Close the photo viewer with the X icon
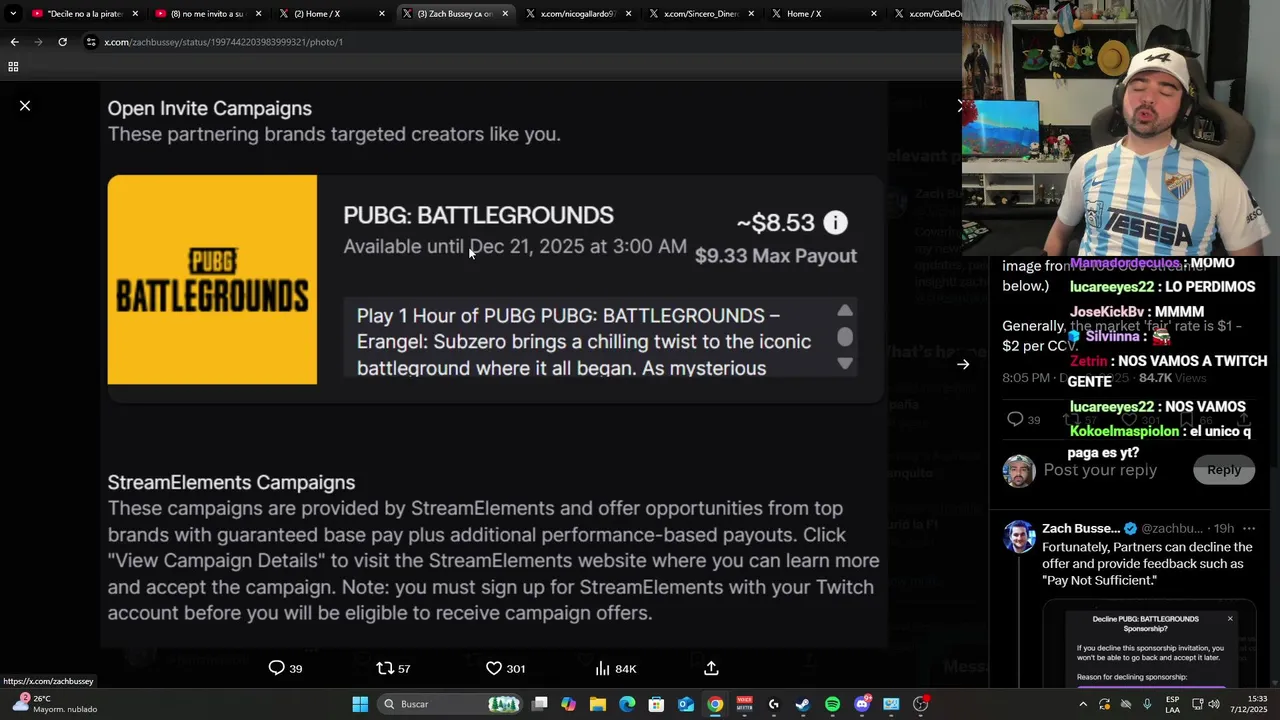Screen dimensions: 1280x720 point(25,105)
